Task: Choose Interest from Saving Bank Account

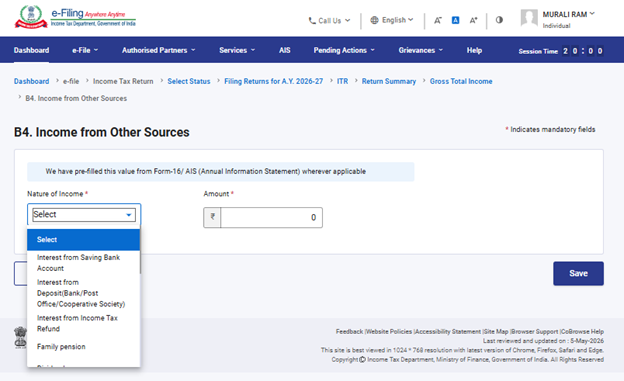Action: [84, 263]
